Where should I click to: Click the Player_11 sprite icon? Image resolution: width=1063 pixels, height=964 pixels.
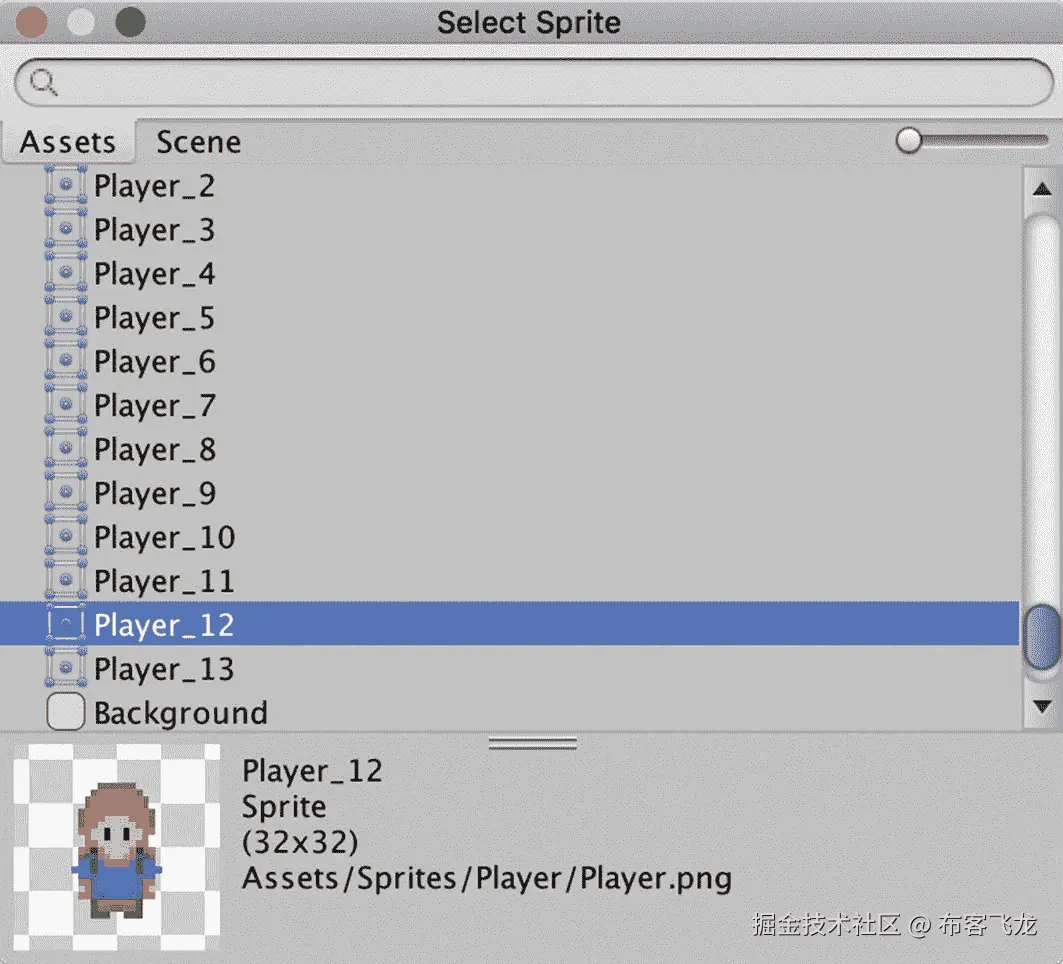[66, 580]
